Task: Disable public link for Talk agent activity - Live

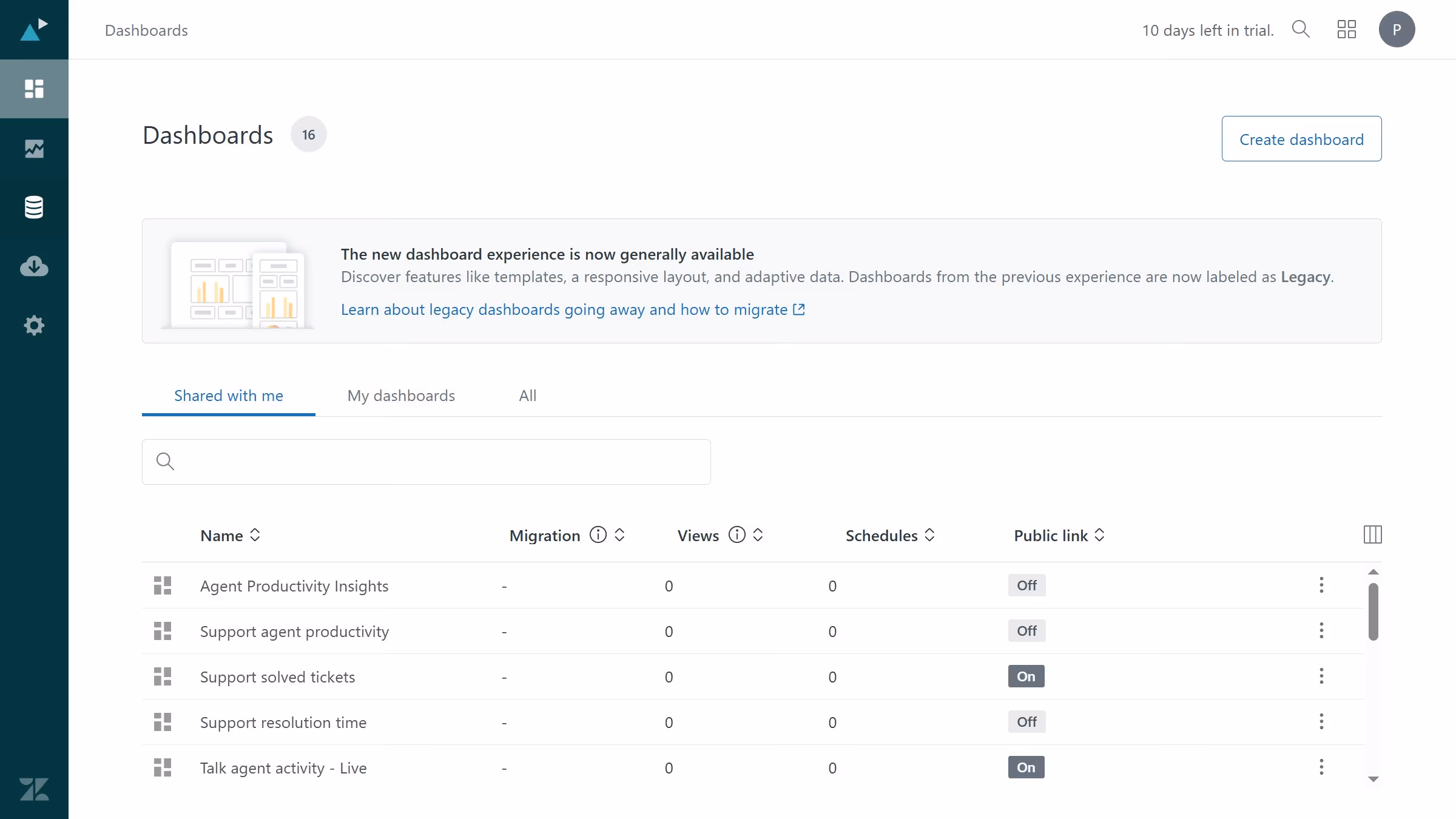Action: click(1026, 767)
